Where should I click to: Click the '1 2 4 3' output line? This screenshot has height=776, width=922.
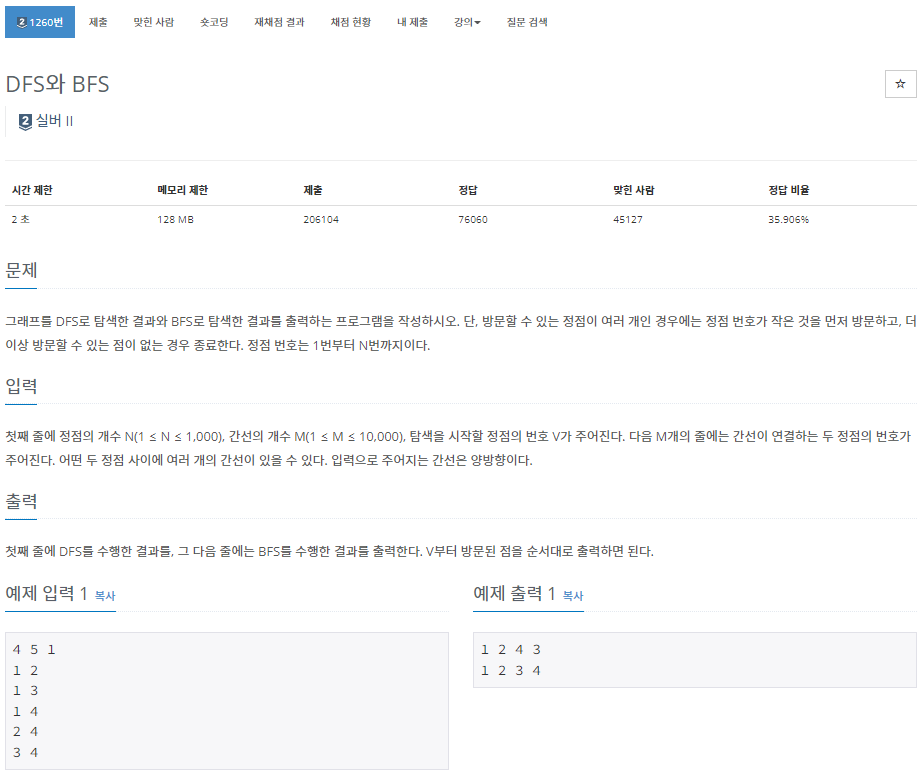click(x=510, y=650)
